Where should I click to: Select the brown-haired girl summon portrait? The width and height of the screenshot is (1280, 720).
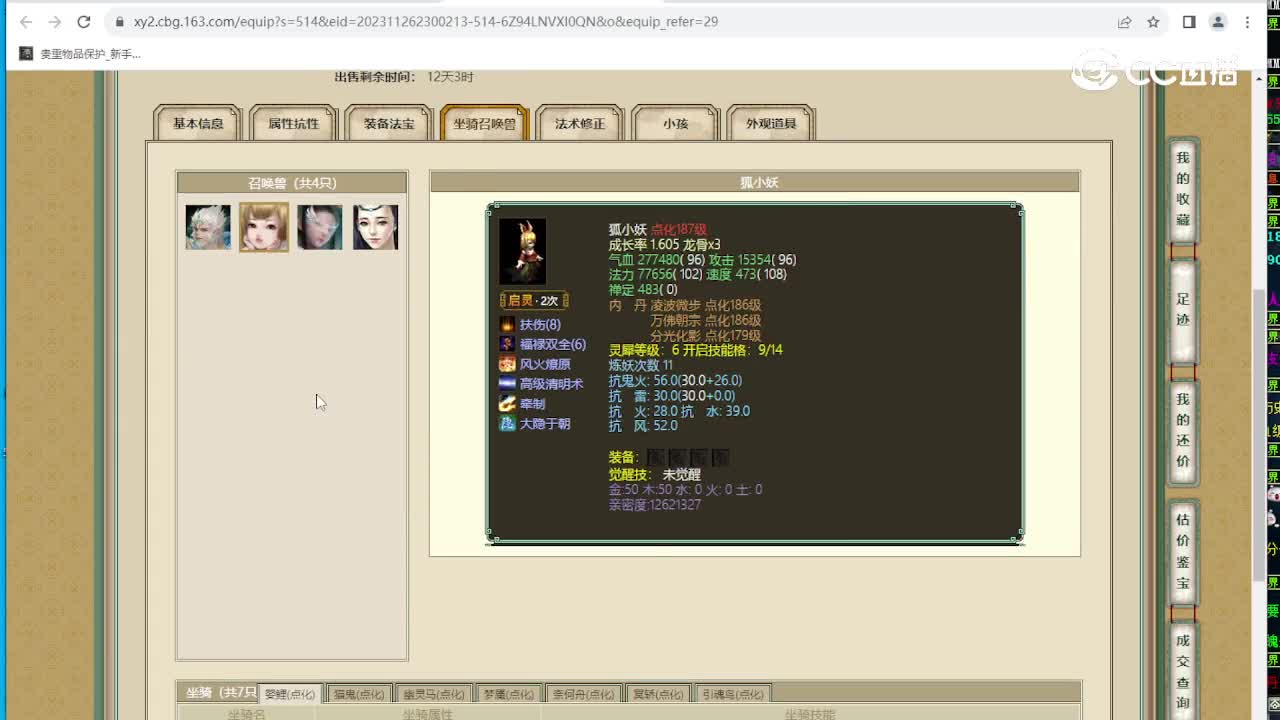[264, 227]
